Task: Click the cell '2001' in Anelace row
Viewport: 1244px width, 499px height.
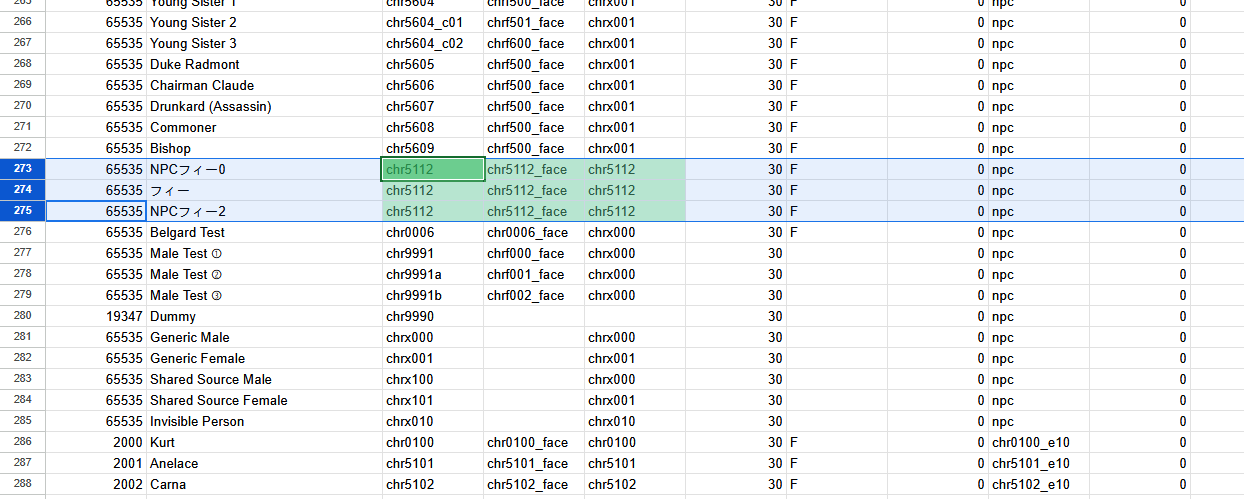Action: click(x=97, y=463)
